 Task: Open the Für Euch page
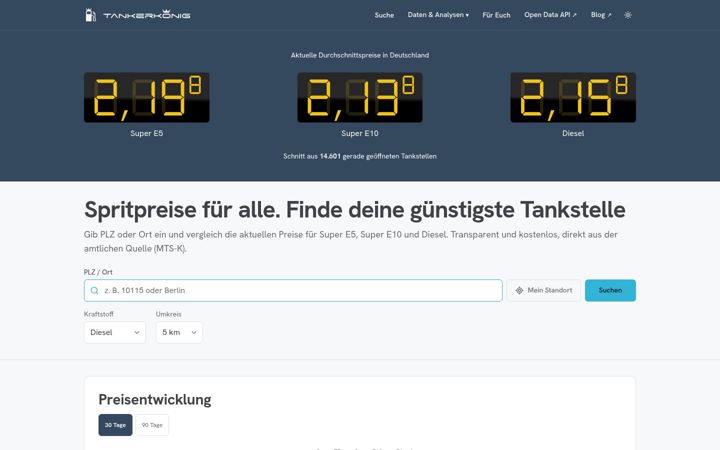tap(496, 15)
